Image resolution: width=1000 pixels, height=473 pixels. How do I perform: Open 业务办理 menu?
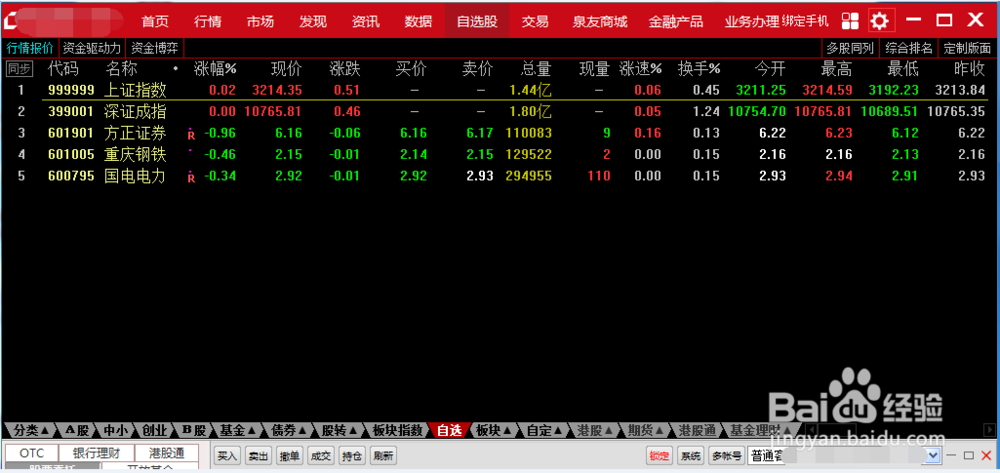[752, 21]
